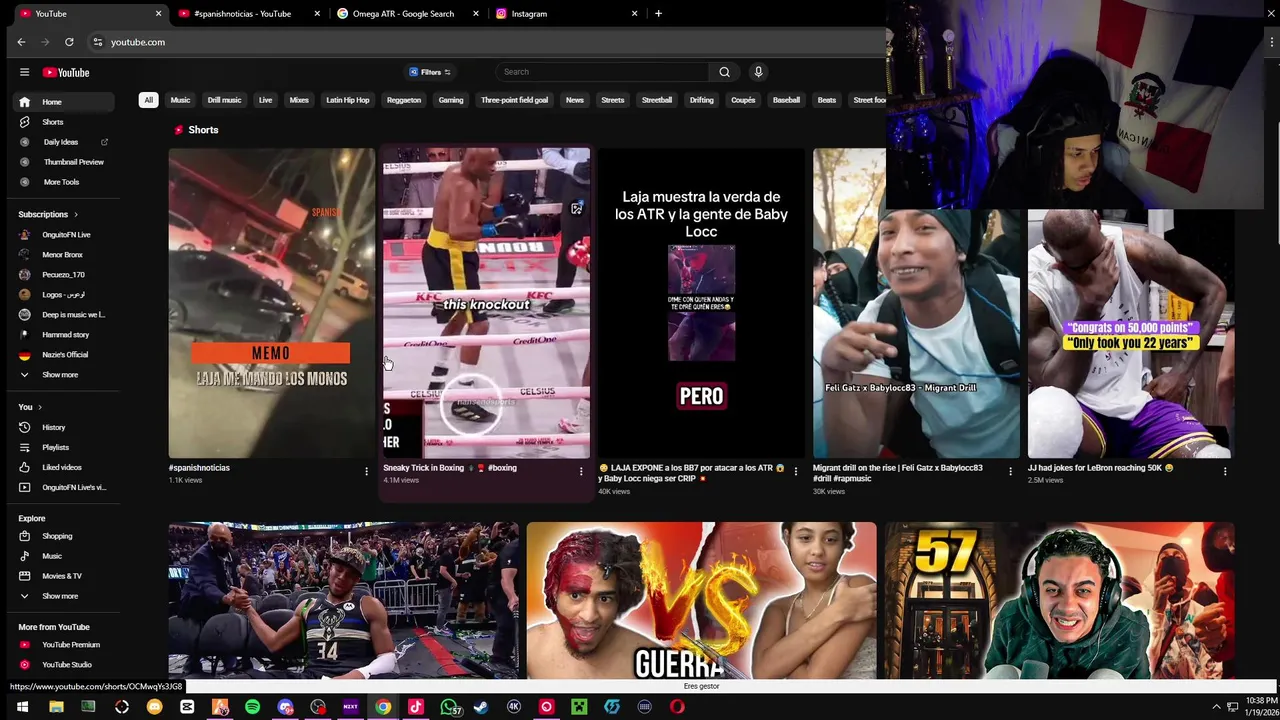Open options for LAJA EXPONE short
Screen dimensions: 1280x720
coord(796,471)
